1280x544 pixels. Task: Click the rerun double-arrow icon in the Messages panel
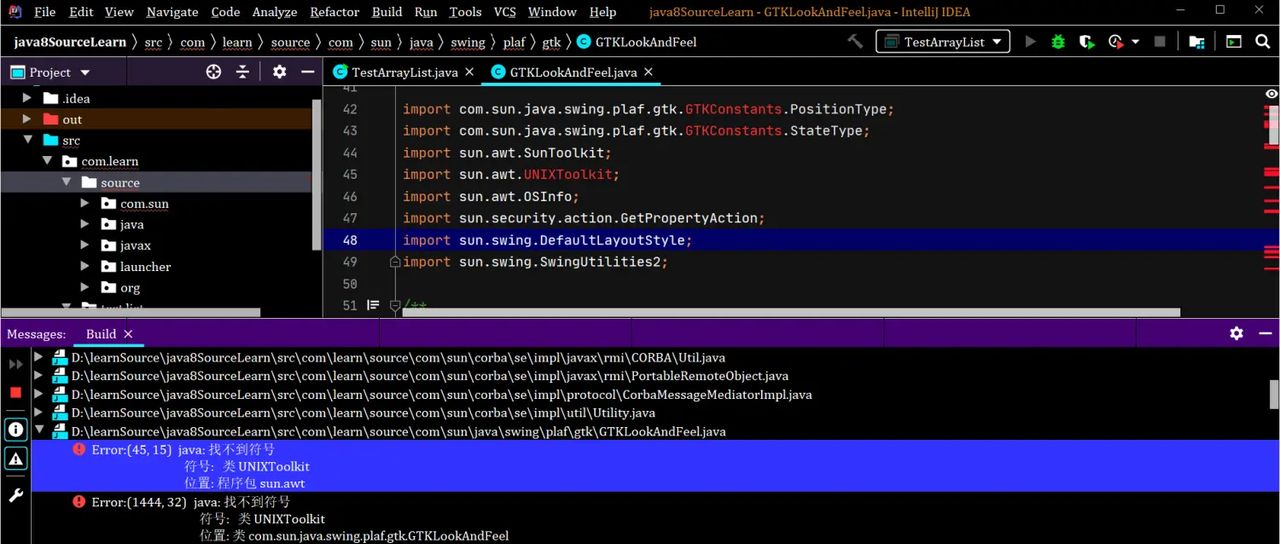16,365
